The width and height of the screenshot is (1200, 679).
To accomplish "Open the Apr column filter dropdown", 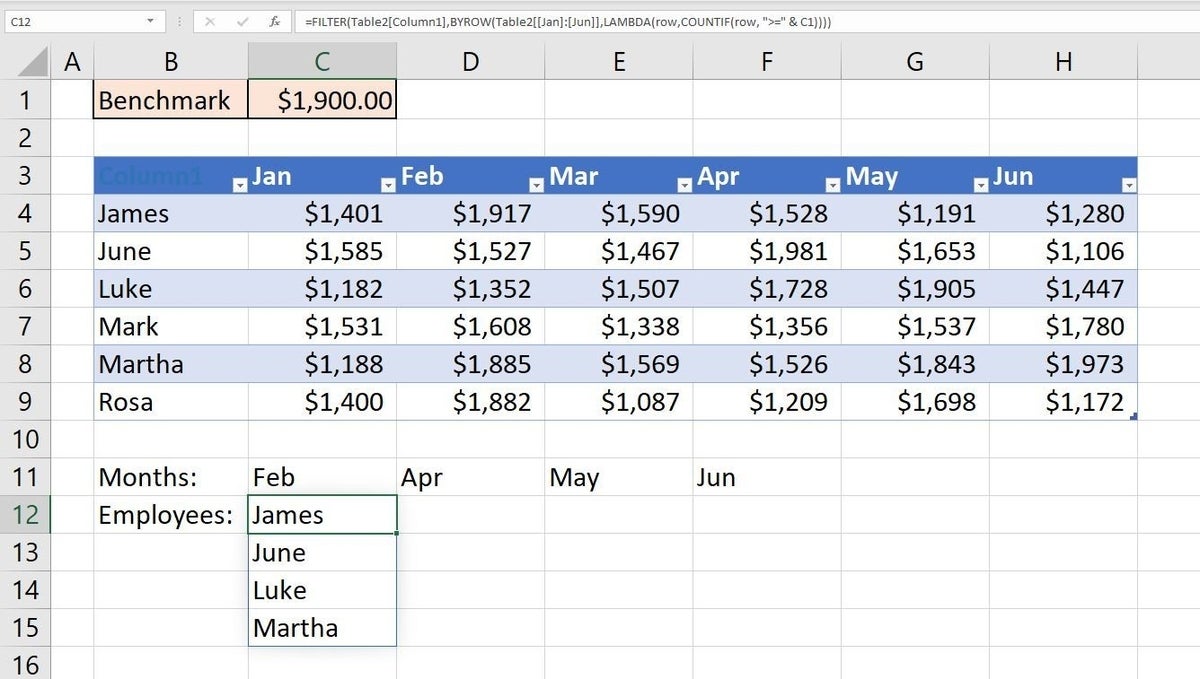I will [x=832, y=185].
